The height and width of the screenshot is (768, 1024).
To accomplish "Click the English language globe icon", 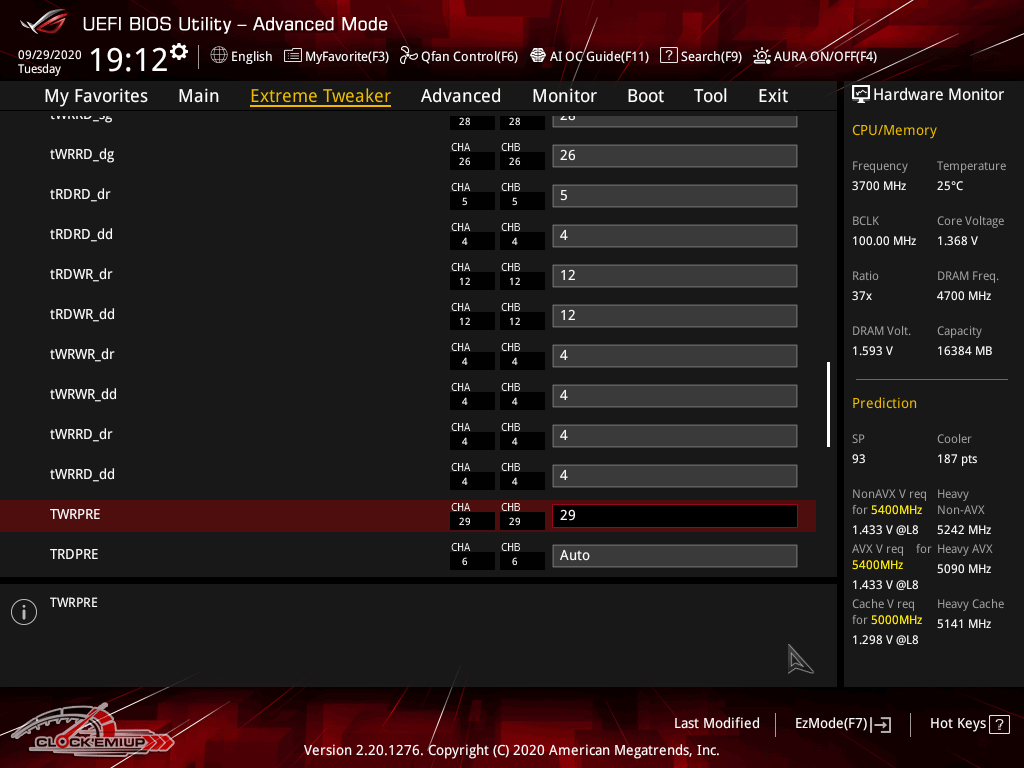I will pyautogui.click(x=219, y=56).
